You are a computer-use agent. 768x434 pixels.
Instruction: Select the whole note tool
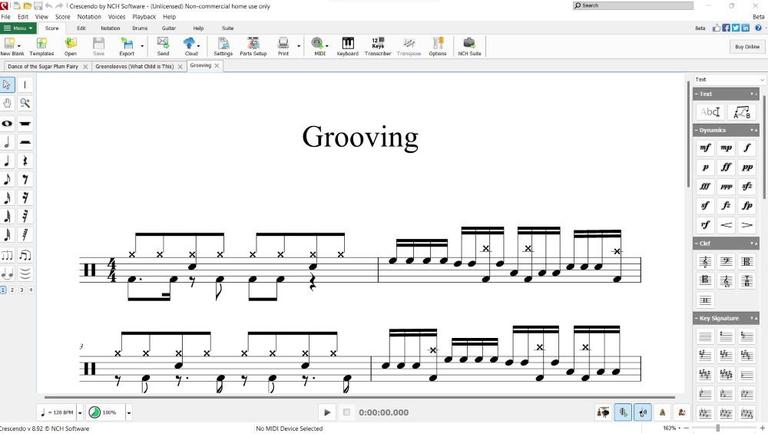[7, 123]
